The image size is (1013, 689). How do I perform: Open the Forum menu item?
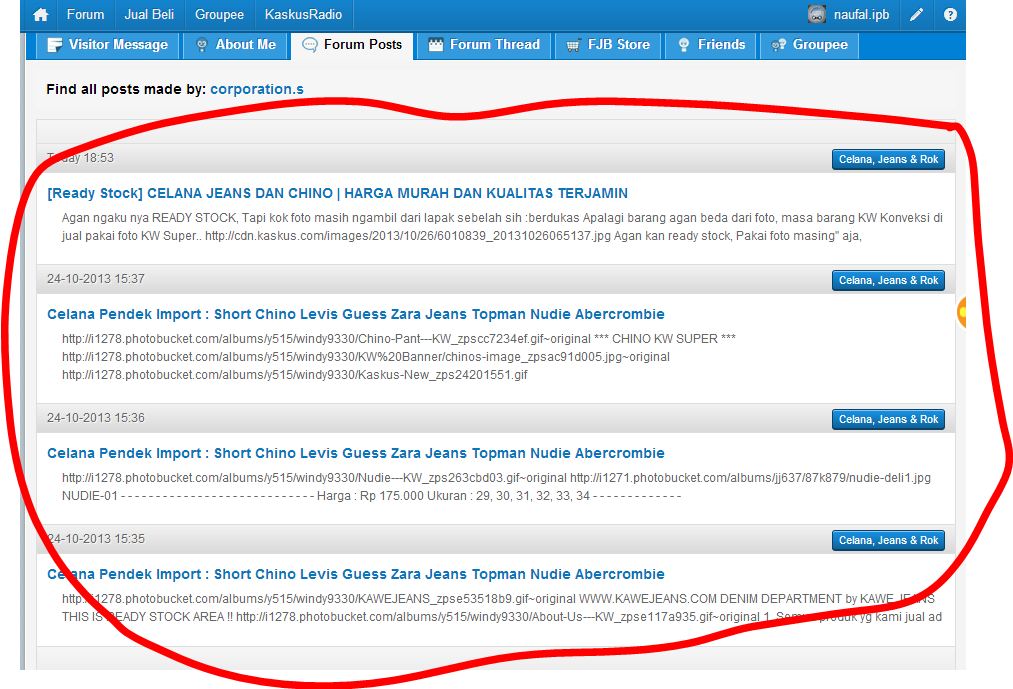[85, 15]
